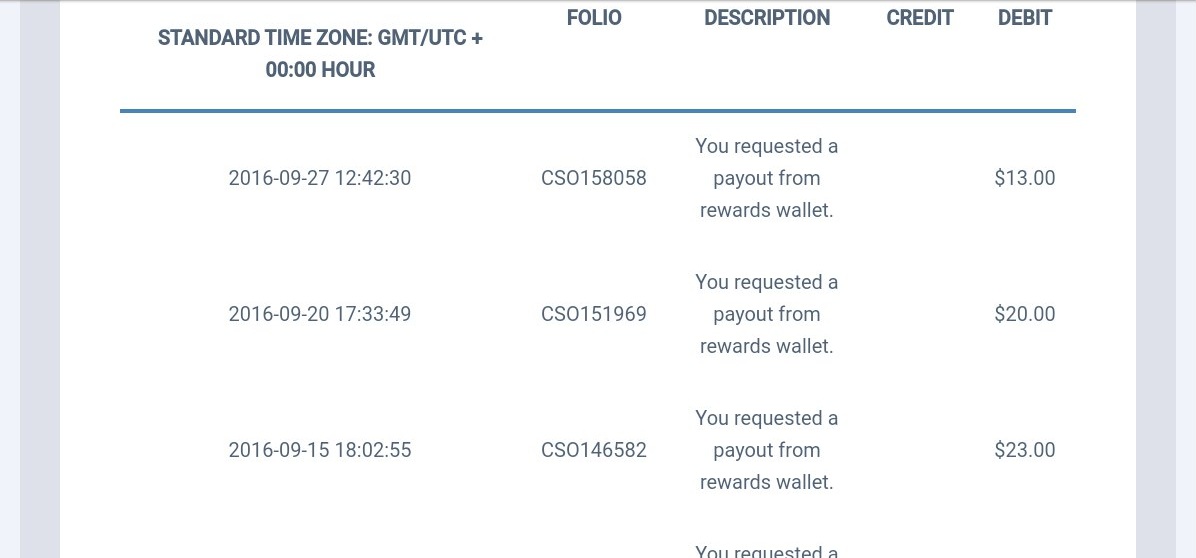Select folio number CSO146582
Screen dimensions: 1196x558
point(594,450)
